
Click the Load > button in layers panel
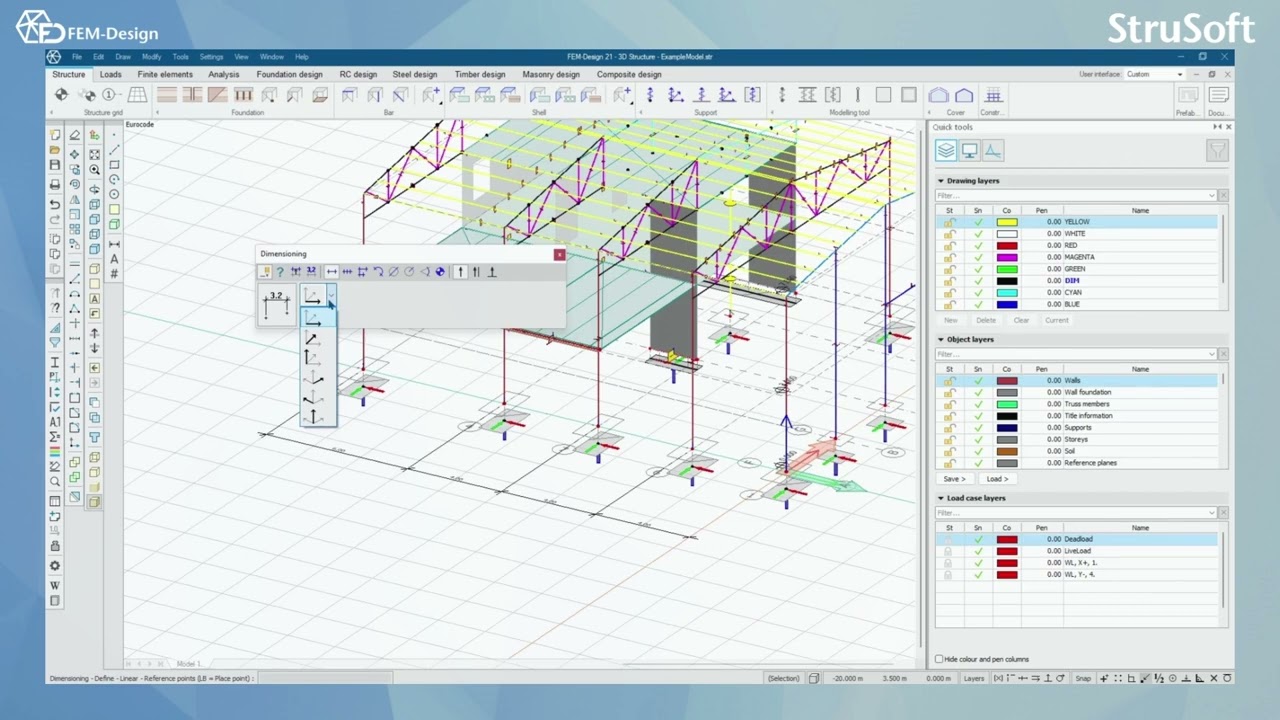(997, 479)
